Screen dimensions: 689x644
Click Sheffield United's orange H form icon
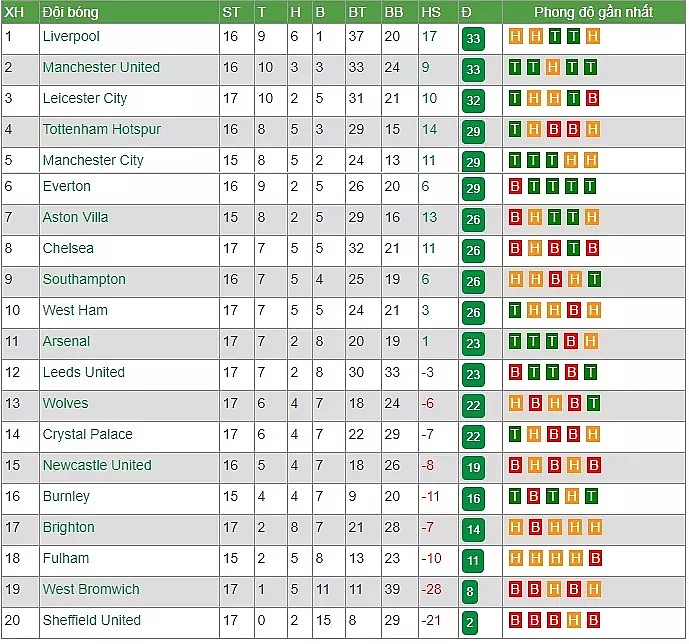click(573, 620)
